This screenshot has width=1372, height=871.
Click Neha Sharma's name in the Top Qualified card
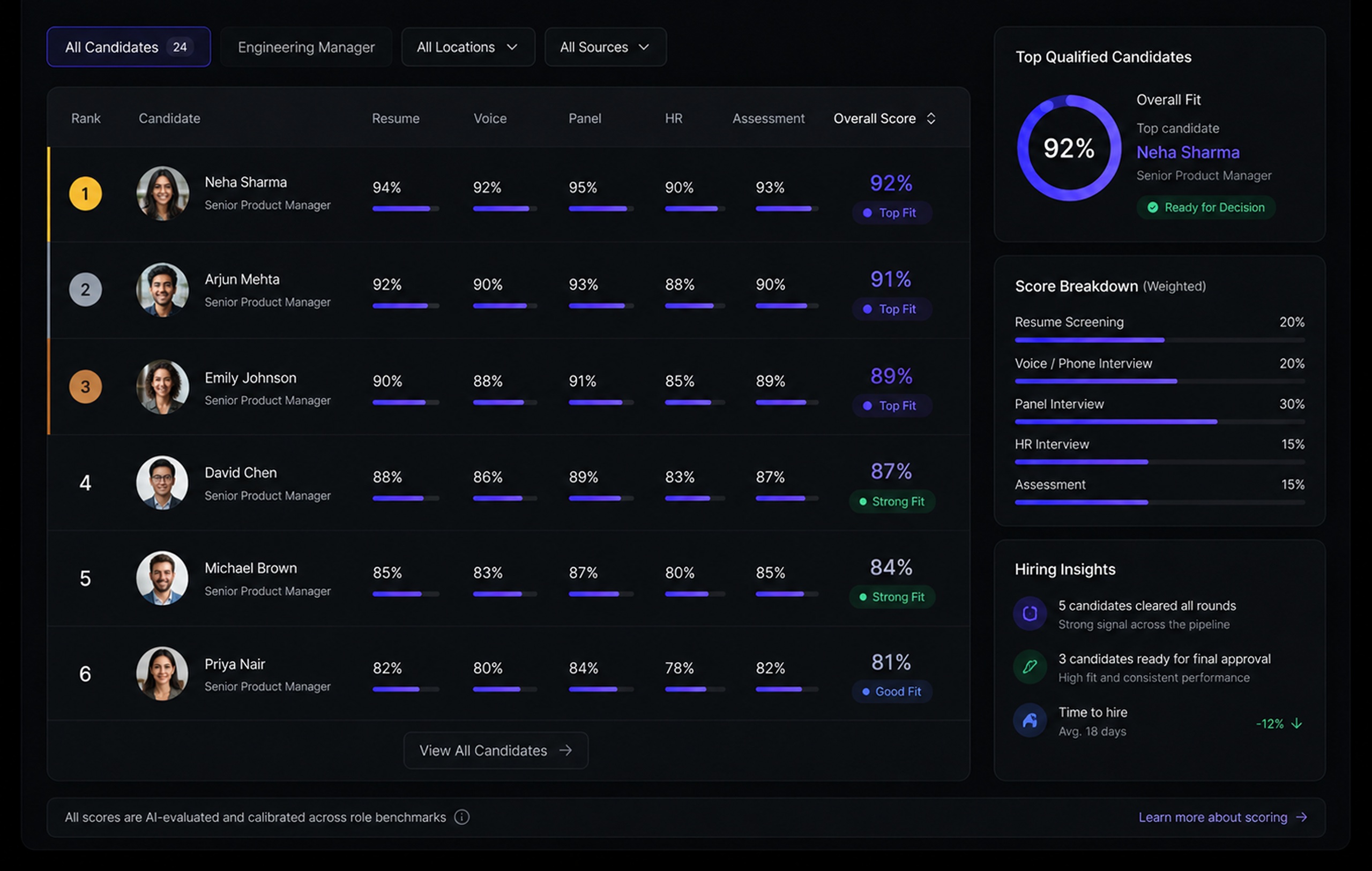pyautogui.click(x=1188, y=152)
